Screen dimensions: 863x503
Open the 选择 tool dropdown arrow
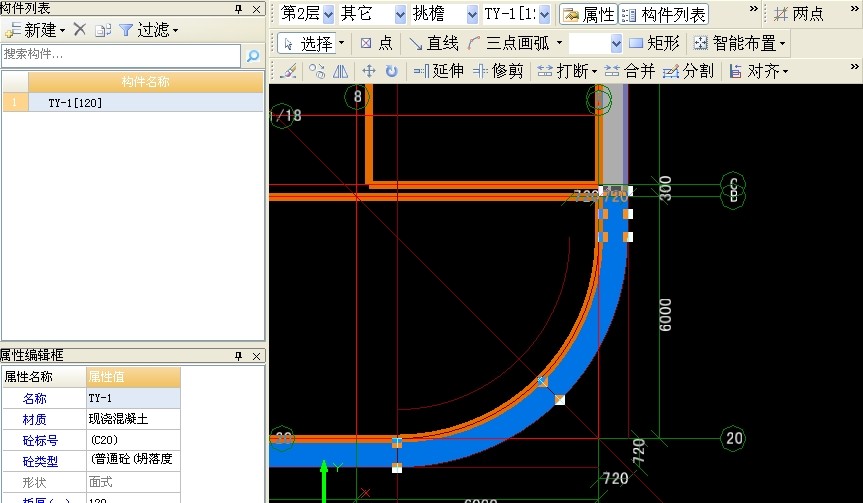pyautogui.click(x=341, y=43)
